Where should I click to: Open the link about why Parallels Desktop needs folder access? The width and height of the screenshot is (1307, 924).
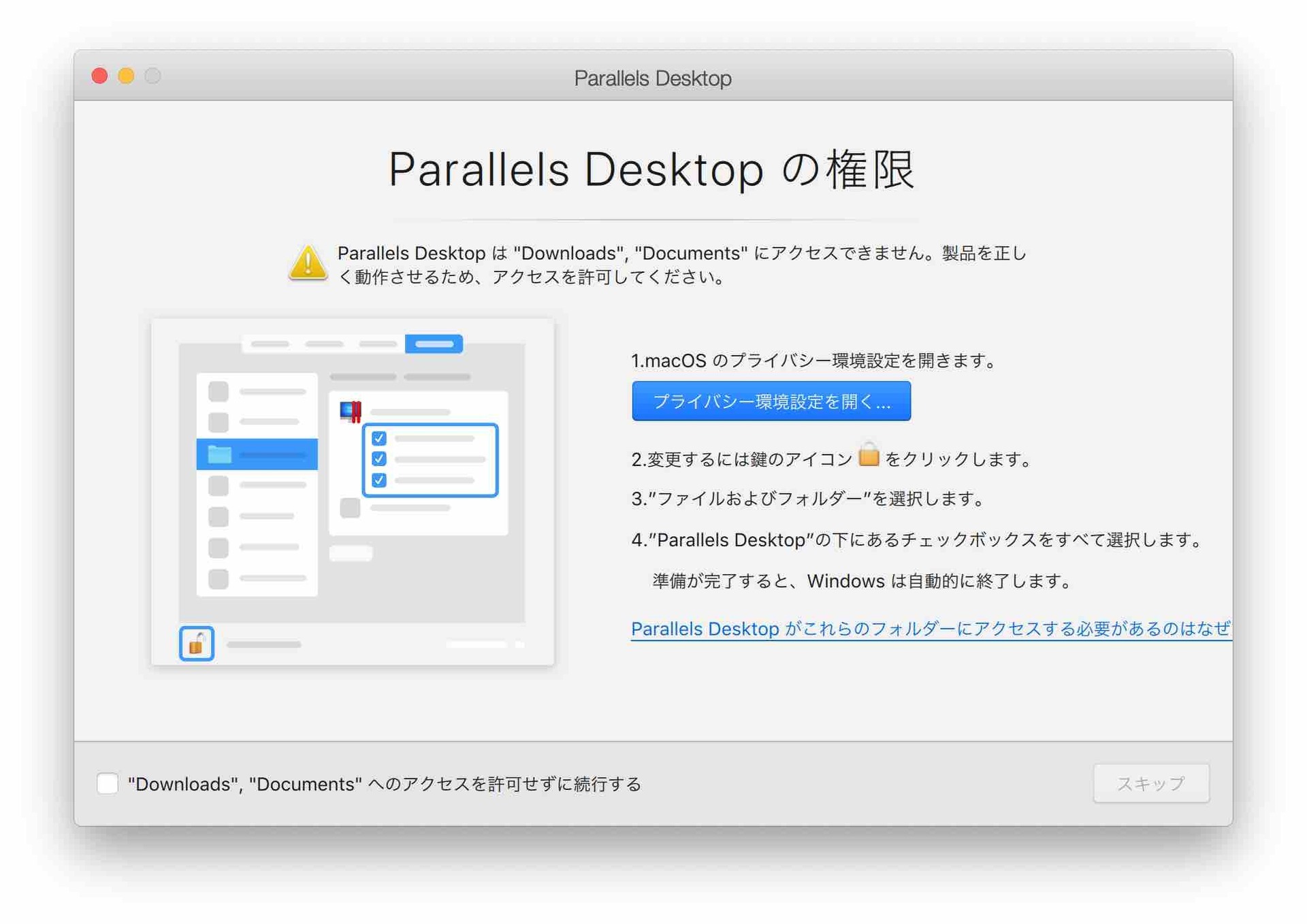pyautogui.click(x=931, y=628)
